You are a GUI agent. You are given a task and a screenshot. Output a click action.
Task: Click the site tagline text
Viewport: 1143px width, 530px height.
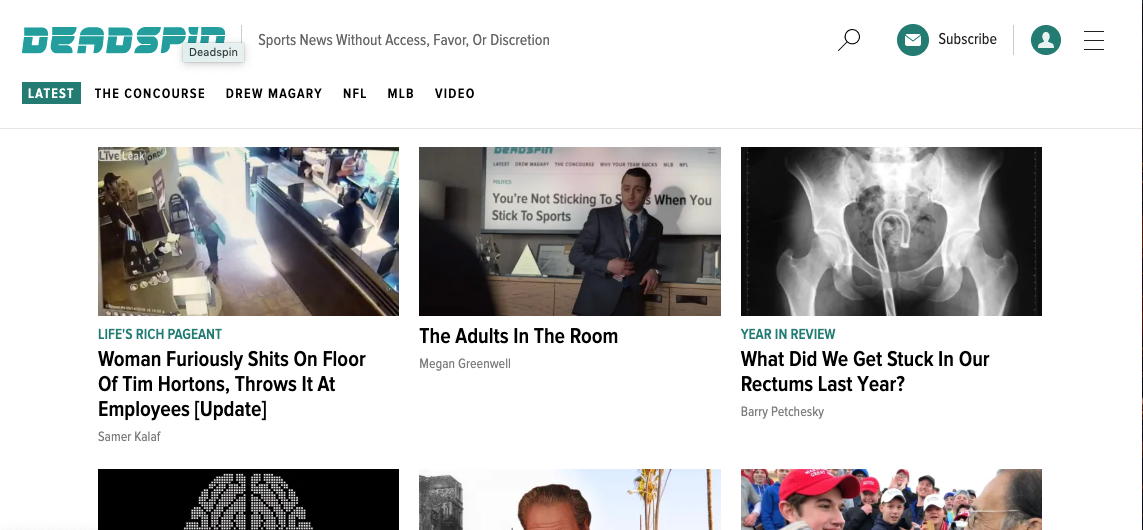(404, 40)
